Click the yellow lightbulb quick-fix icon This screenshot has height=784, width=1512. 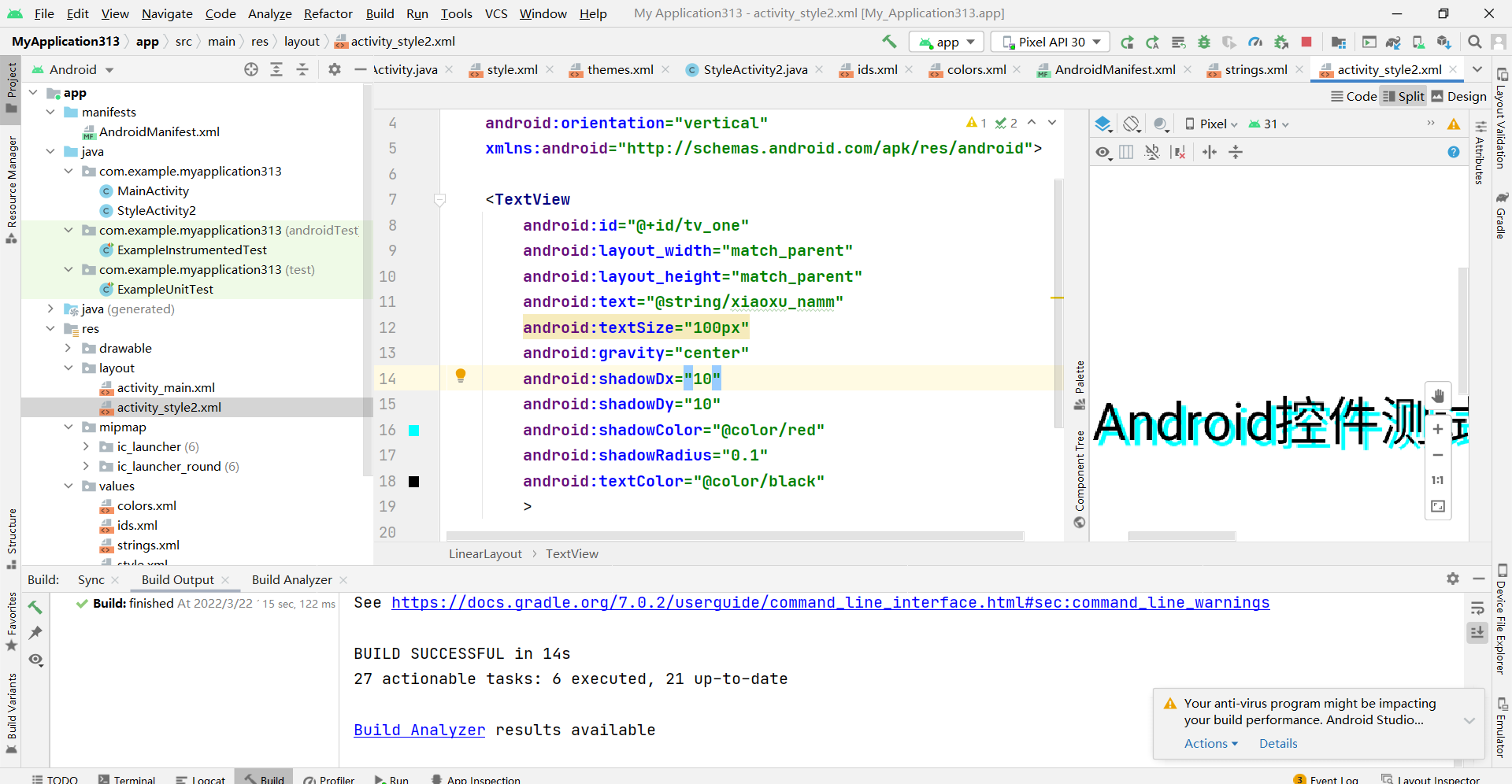pyautogui.click(x=461, y=376)
